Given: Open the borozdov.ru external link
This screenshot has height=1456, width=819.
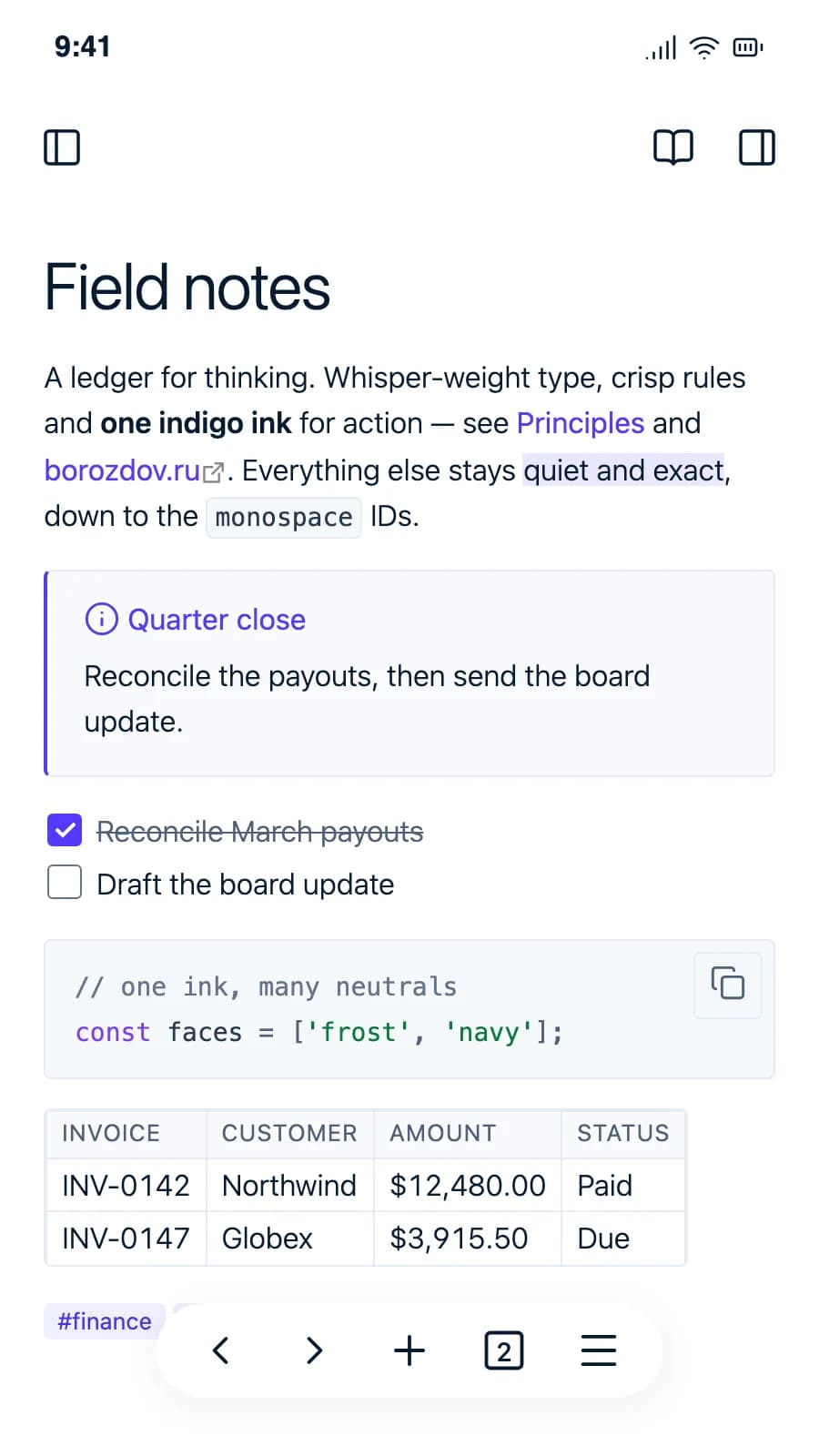Looking at the screenshot, I should 134,470.
